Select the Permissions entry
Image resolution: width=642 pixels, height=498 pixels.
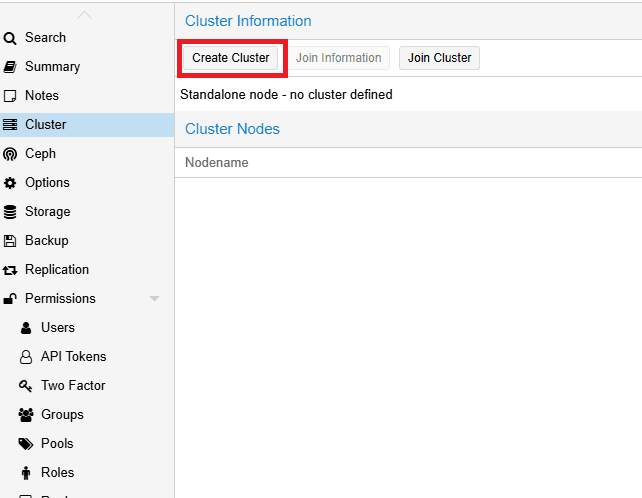[x=60, y=299]
